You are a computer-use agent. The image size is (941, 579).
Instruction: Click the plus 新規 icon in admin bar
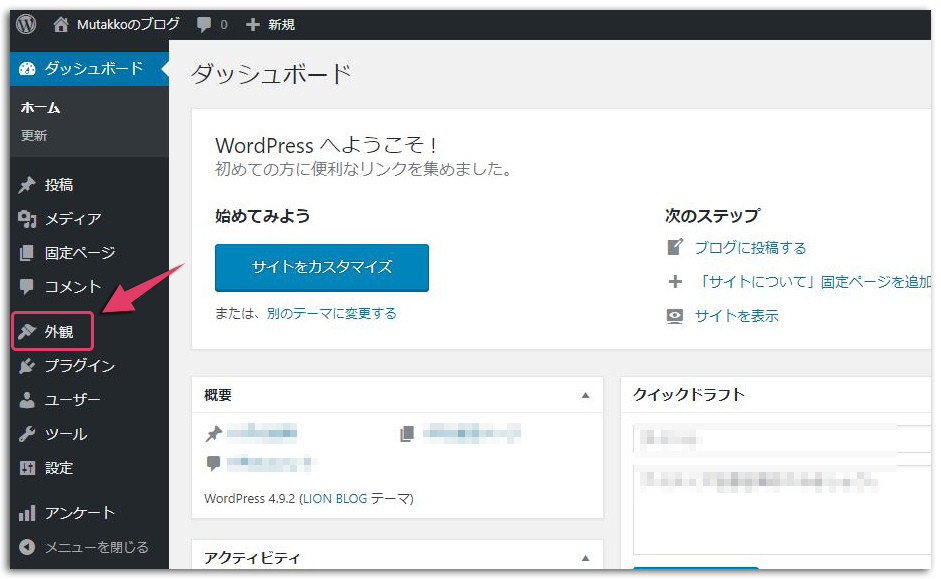point(252,24)
